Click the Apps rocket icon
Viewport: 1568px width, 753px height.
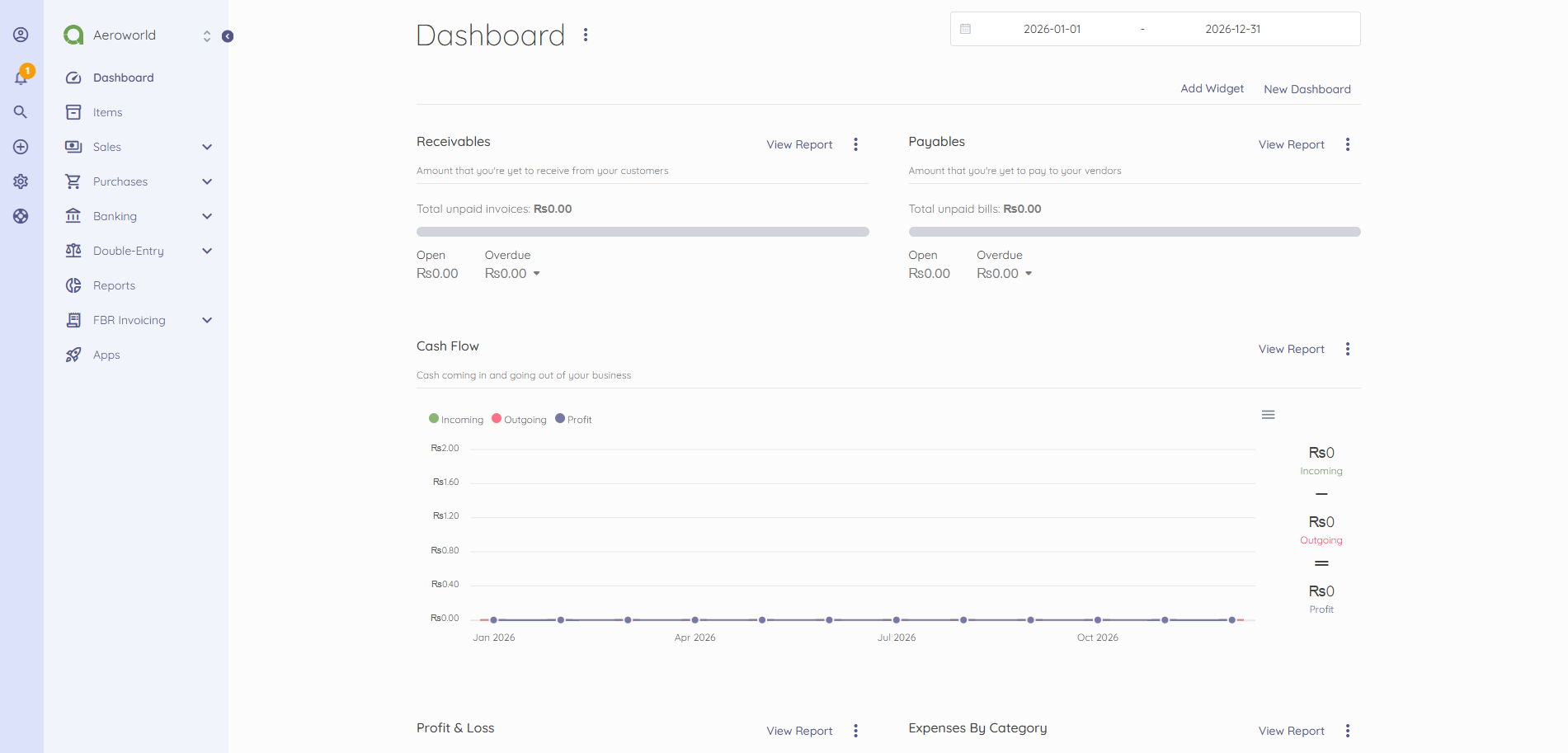[x=73, y=355]
